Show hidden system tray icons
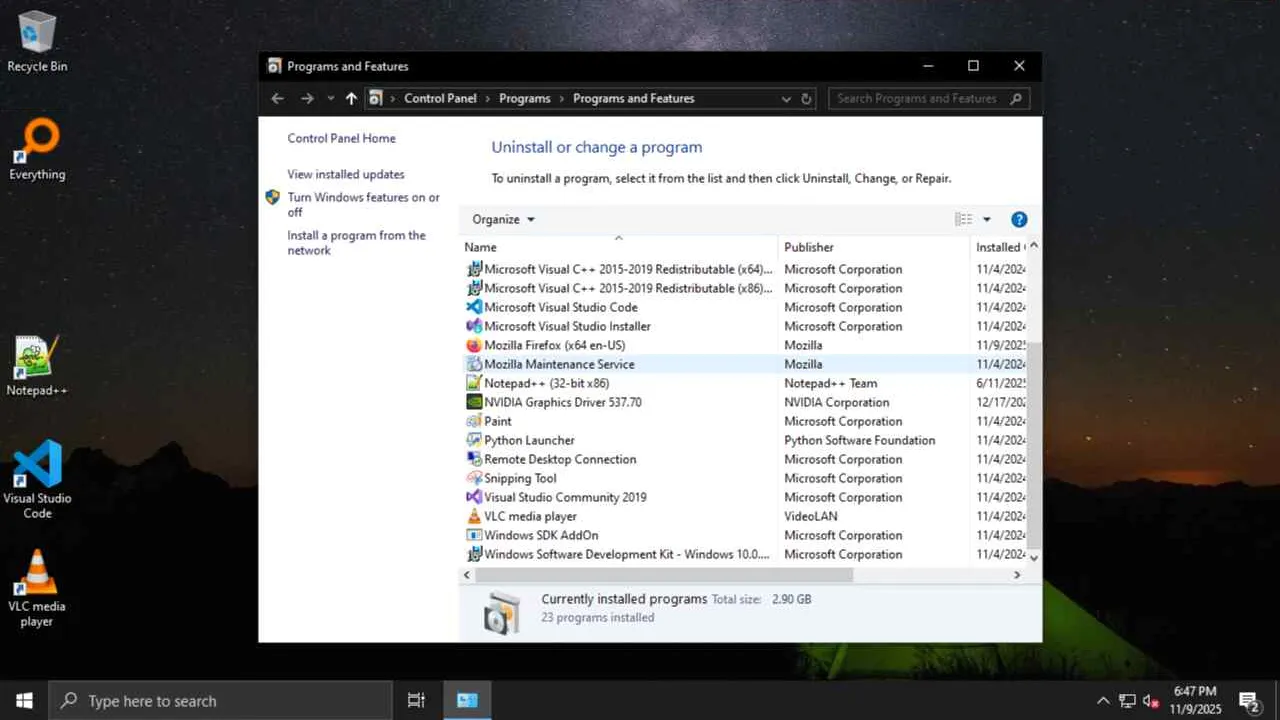This screenshot has width=1280, height=720. pos(1103,700)
